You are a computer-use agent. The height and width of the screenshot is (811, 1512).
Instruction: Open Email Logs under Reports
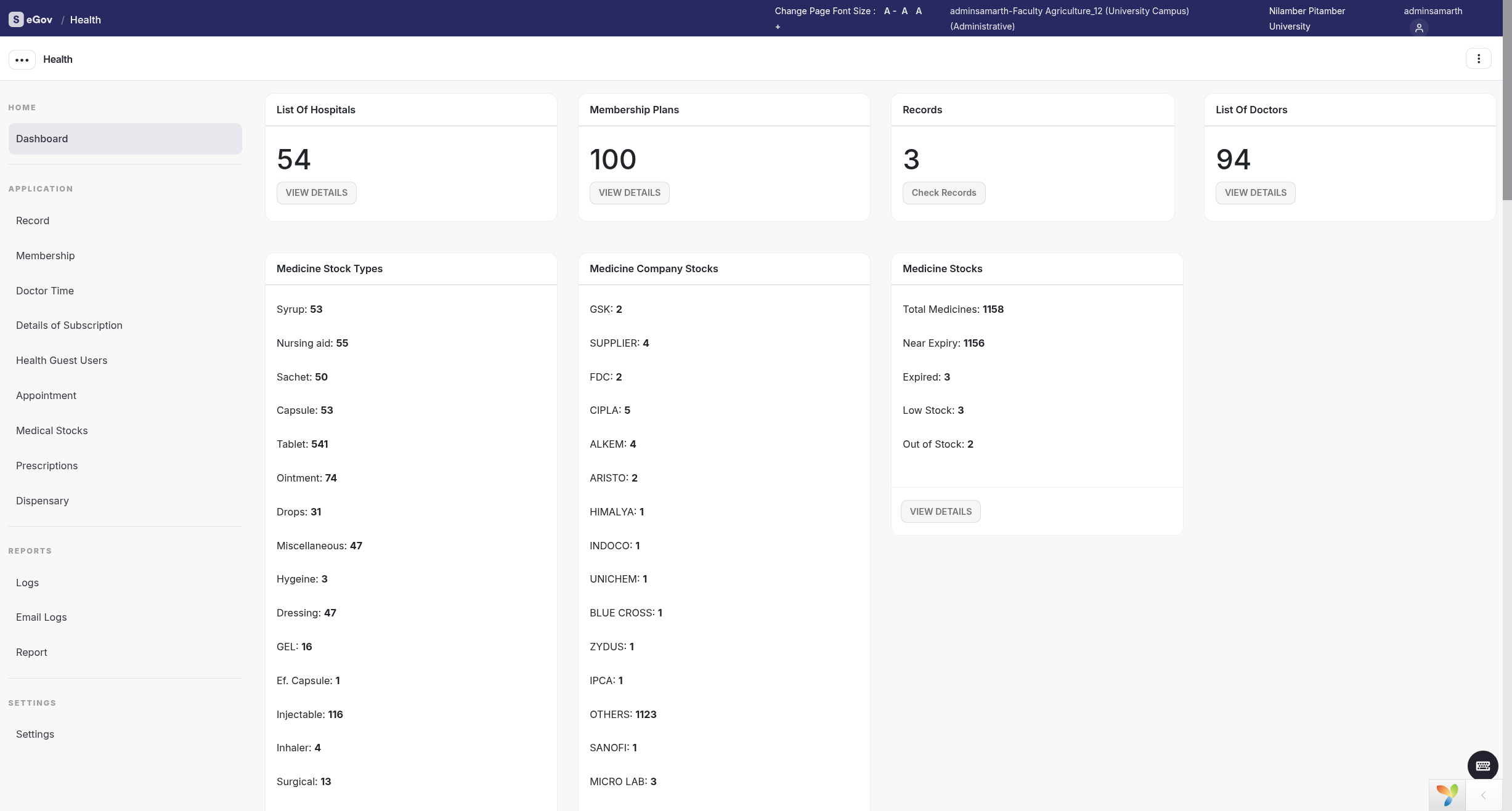coord(41,617)
